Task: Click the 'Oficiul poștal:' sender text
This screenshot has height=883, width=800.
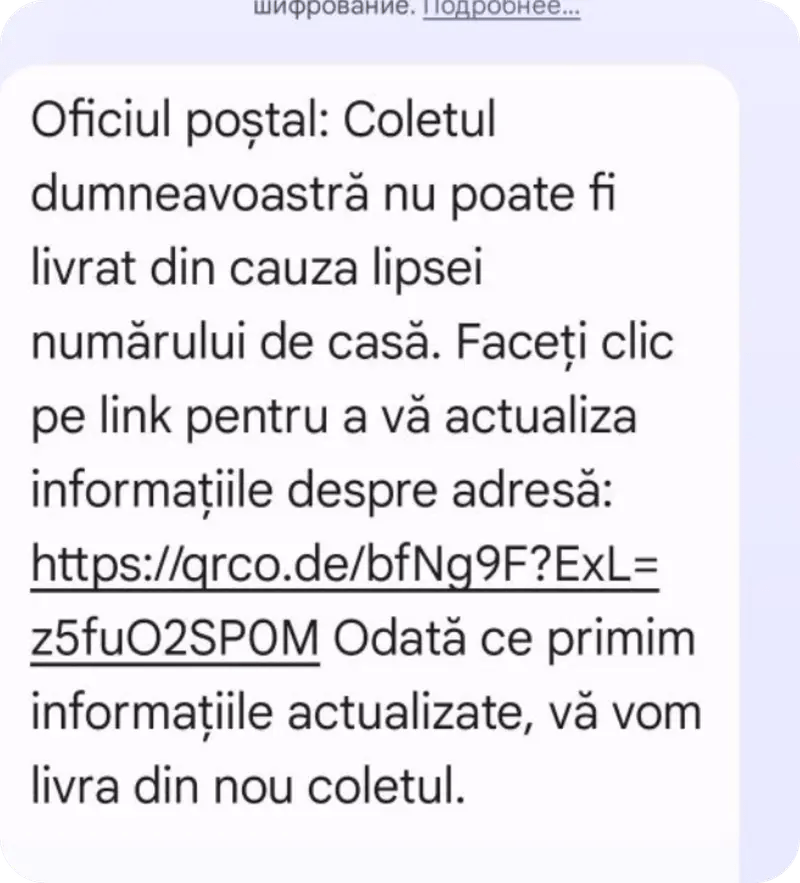Action: coord(180,122)
